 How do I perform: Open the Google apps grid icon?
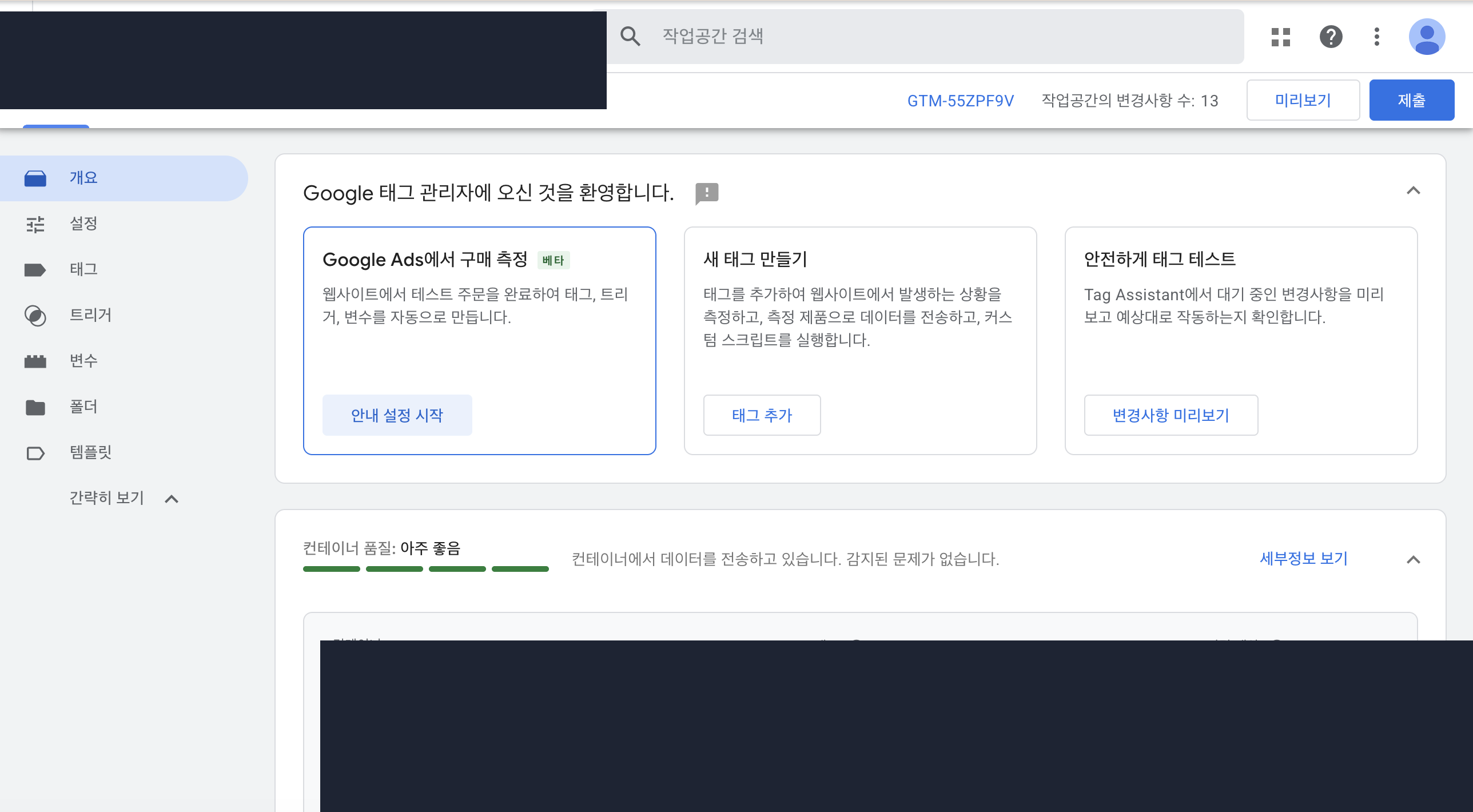pos(1281,37)
